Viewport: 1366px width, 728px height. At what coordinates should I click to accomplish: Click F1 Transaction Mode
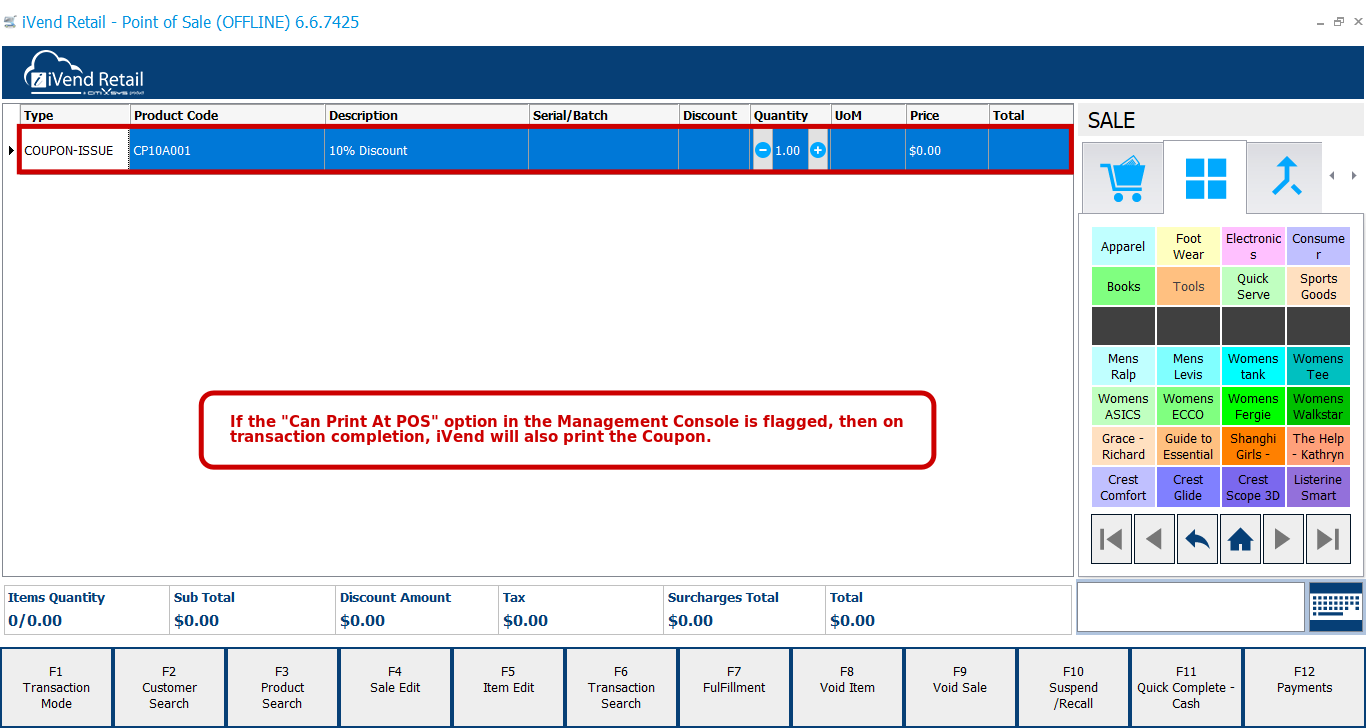point(56,687)
